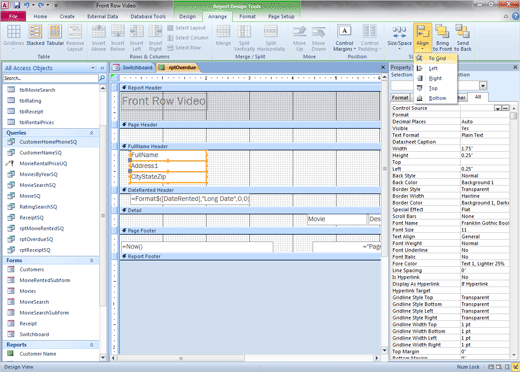Click Send to Back

pos(463,38)
